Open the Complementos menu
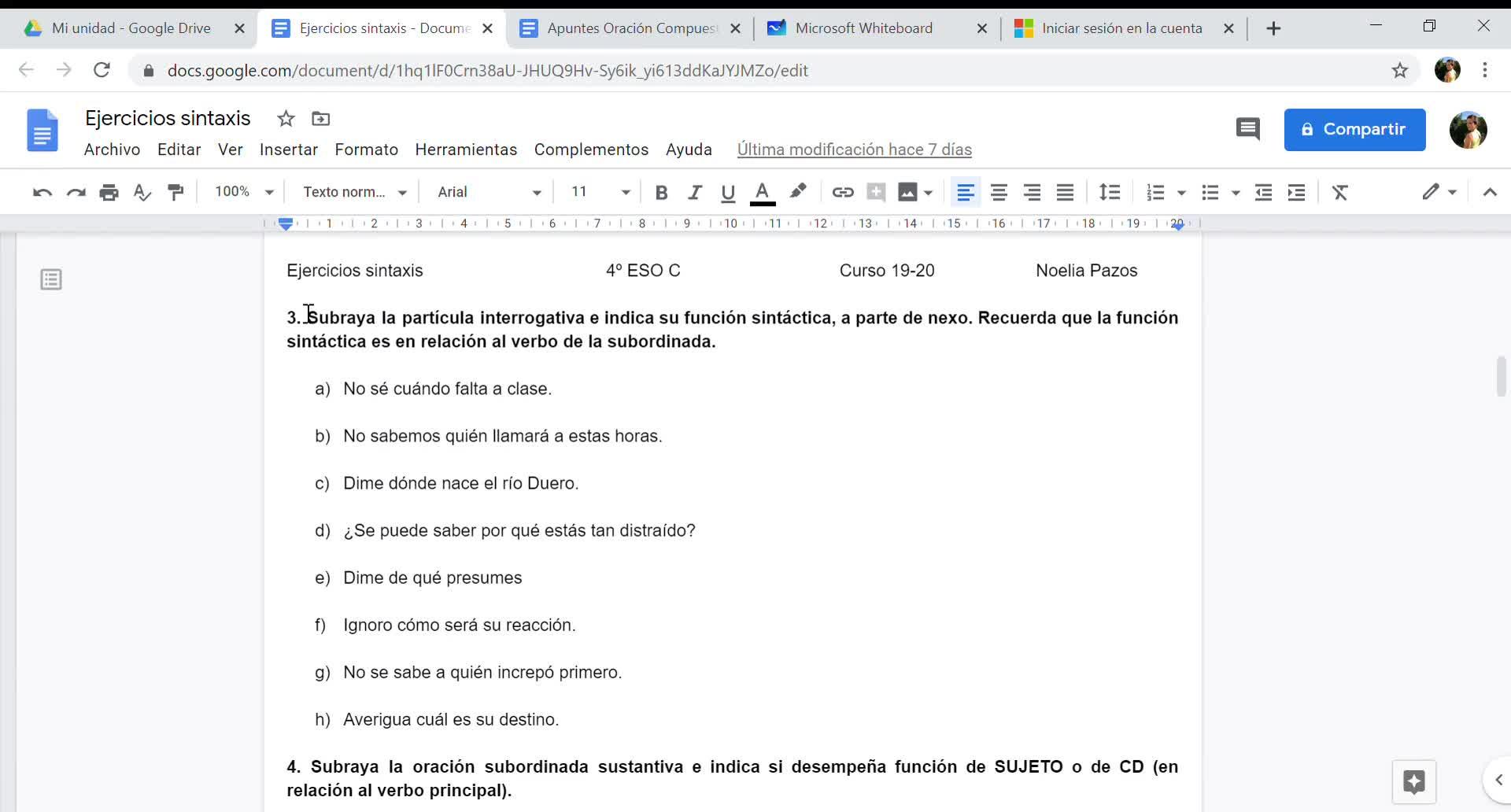Screen dimensions: 1511x812 pyautogui.click(x=591, y=149)
